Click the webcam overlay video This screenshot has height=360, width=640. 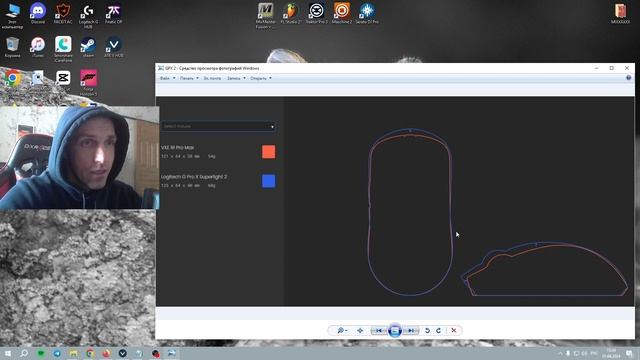point(80,158)
